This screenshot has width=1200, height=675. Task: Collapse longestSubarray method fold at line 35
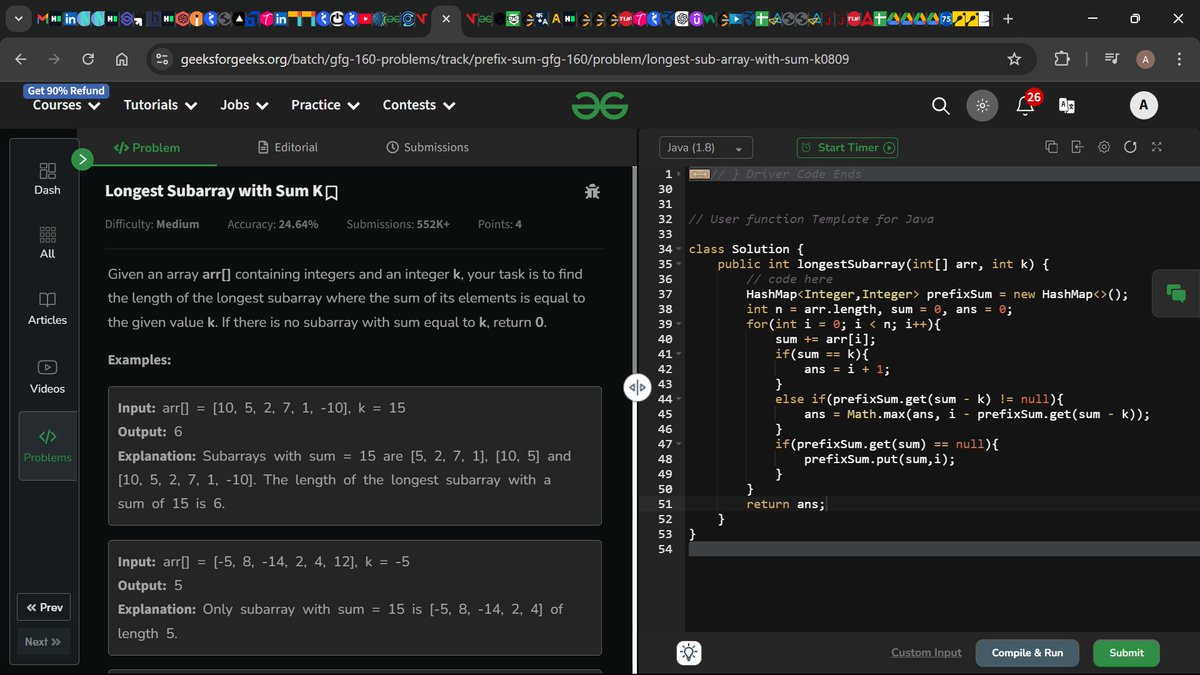(678, 265)
